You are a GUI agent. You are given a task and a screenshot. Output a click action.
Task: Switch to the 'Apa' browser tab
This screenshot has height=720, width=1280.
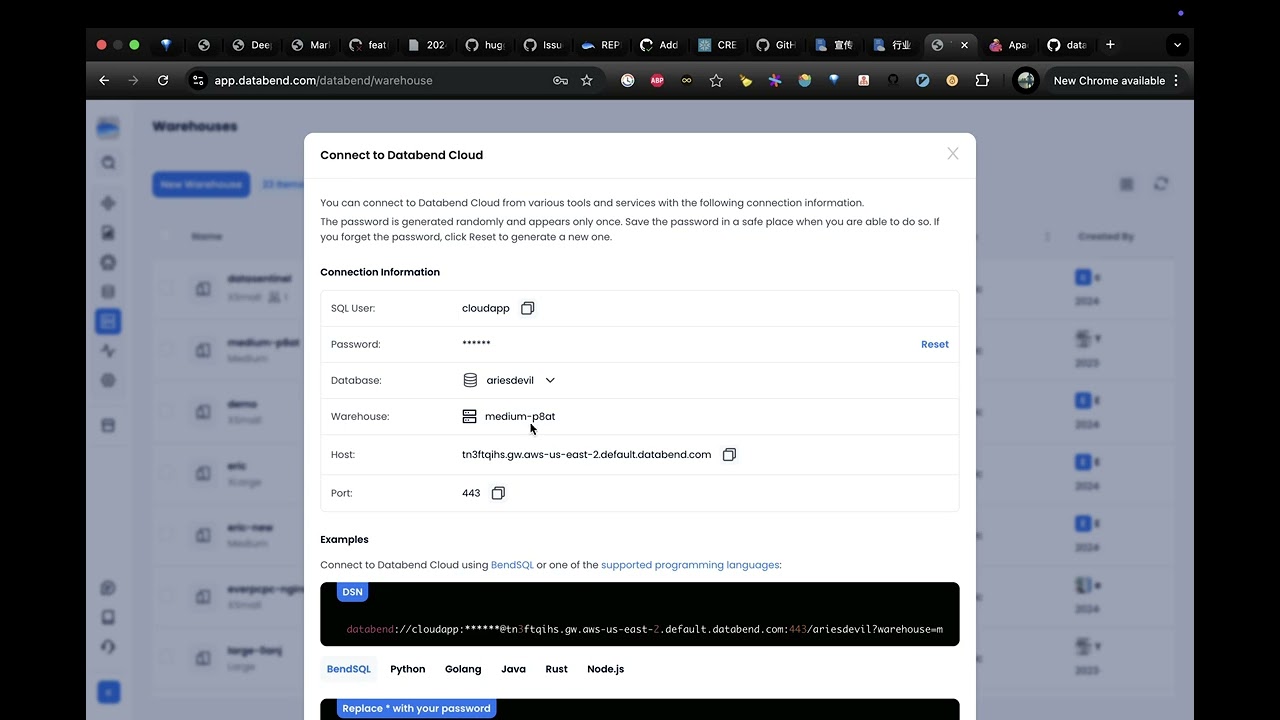[x=1008, y=45]
